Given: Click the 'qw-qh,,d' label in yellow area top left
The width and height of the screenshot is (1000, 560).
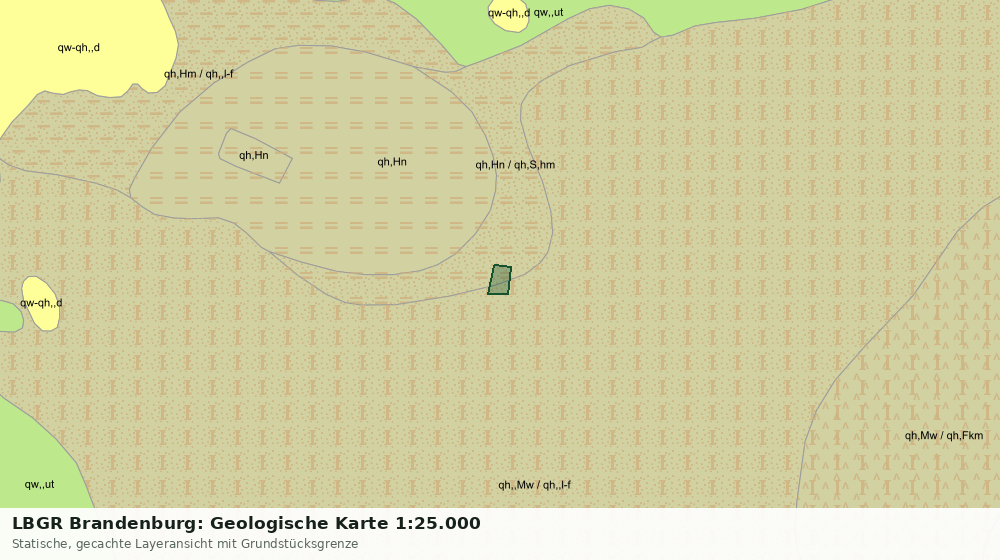Looking at the screenshot, I should [x=78, y=48].
